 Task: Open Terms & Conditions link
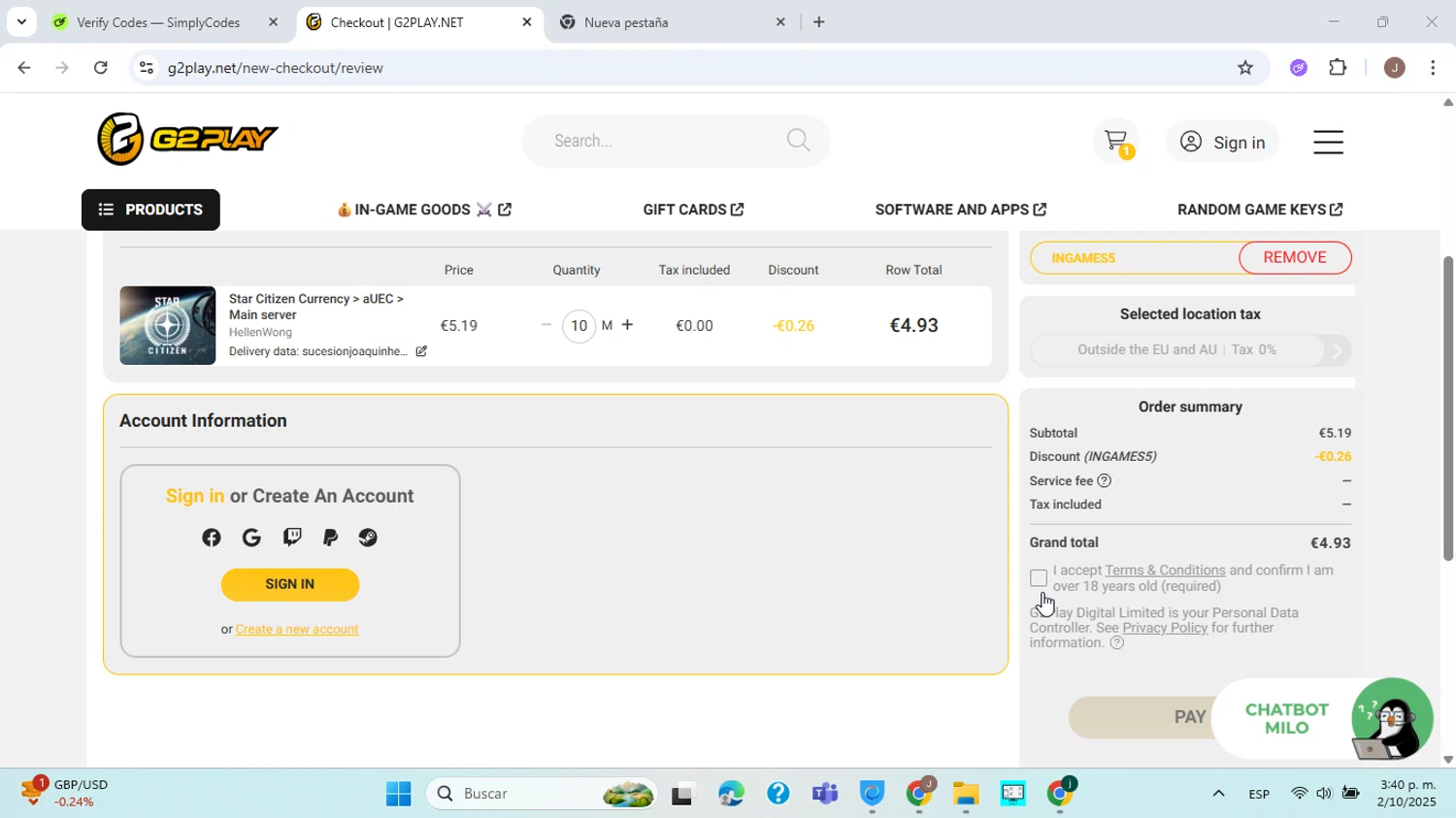tap(1165, 571)
